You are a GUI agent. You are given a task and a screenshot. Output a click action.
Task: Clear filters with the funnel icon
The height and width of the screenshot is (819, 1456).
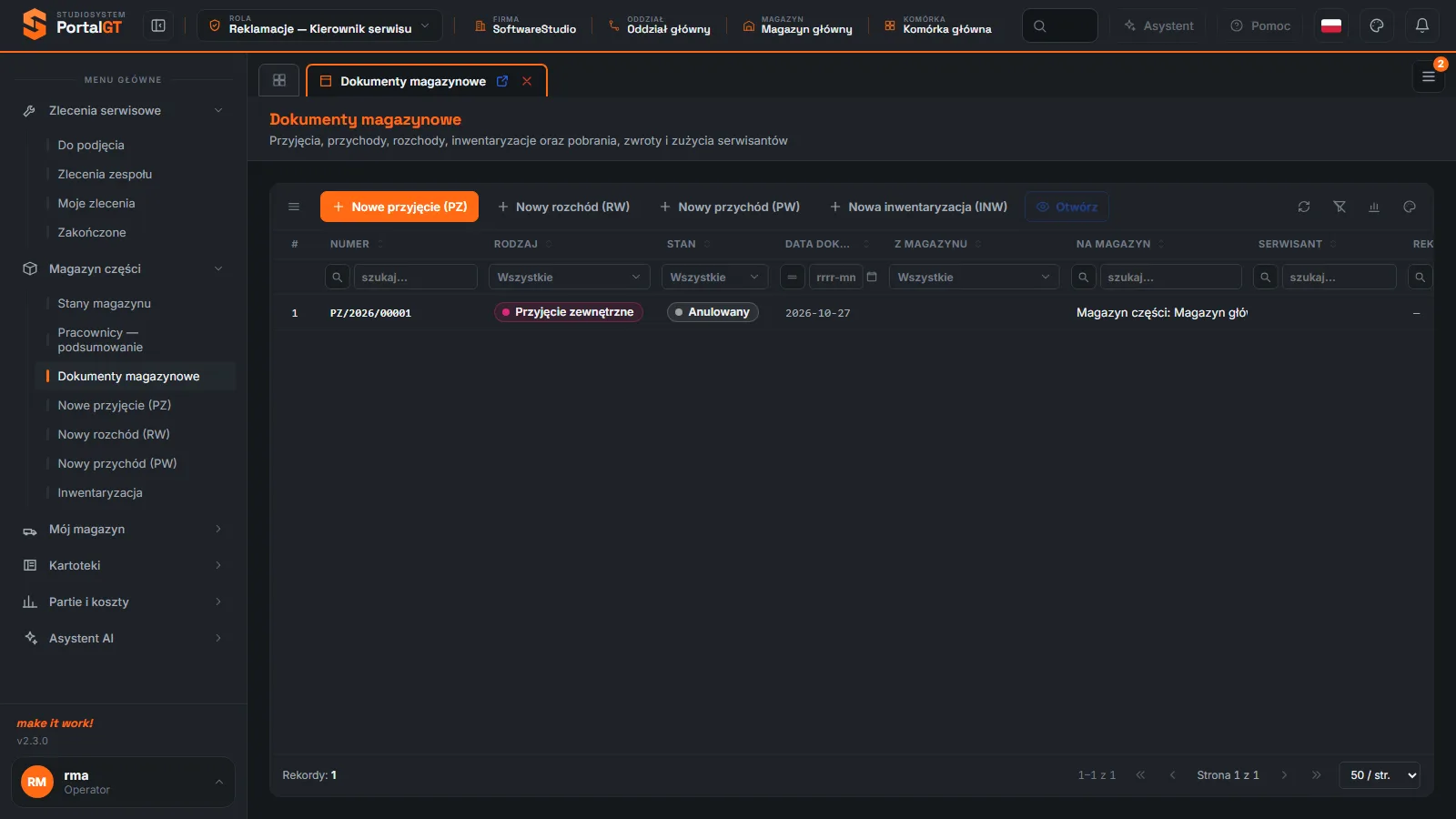pyautogui.click(x=1340, y=207)
